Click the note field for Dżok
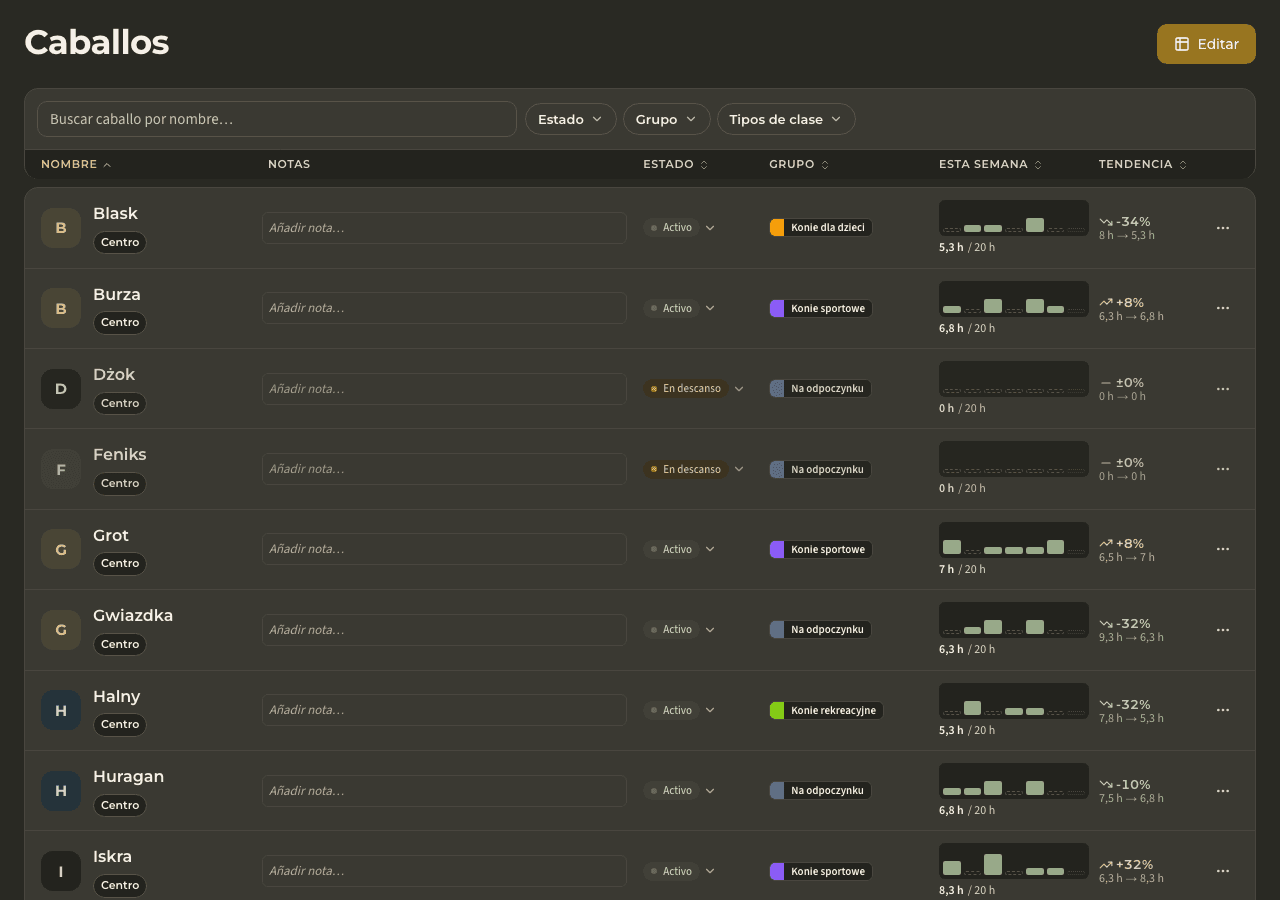The image size is (1280, 900). click(444, 389)
